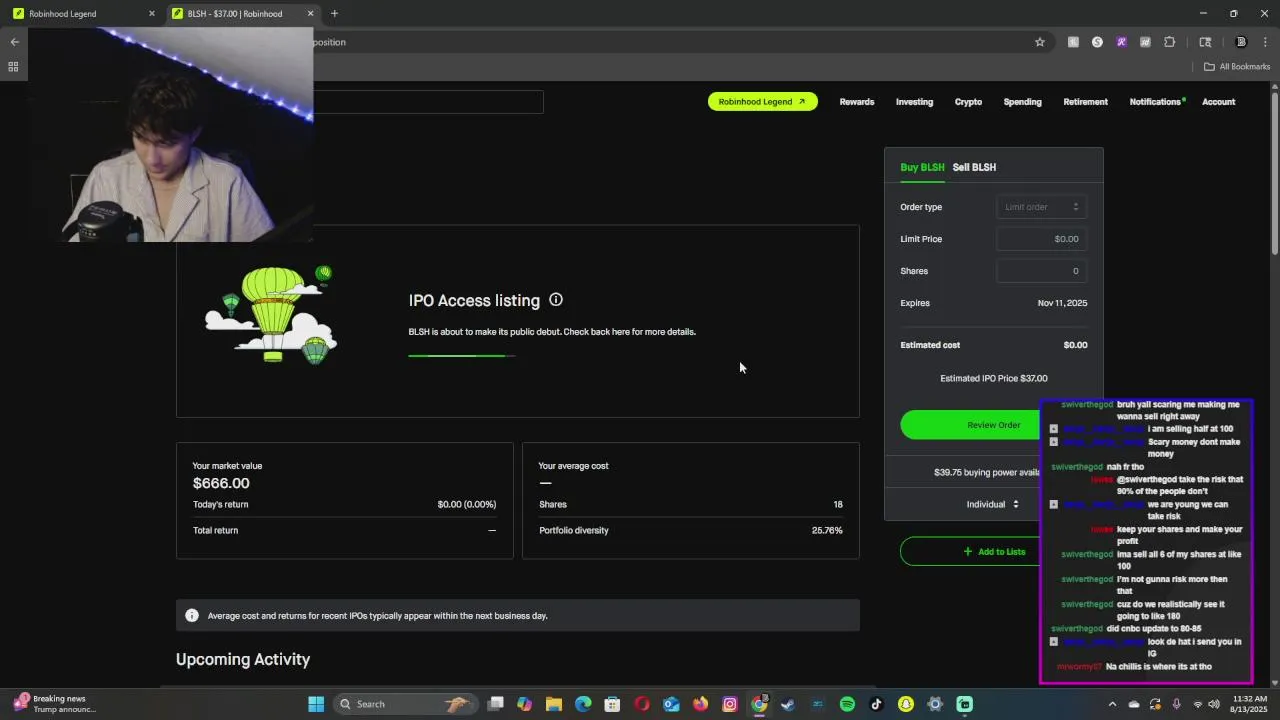
Task: Open the Chrome extensions puzzle icon
Action: pos(1169,42)
